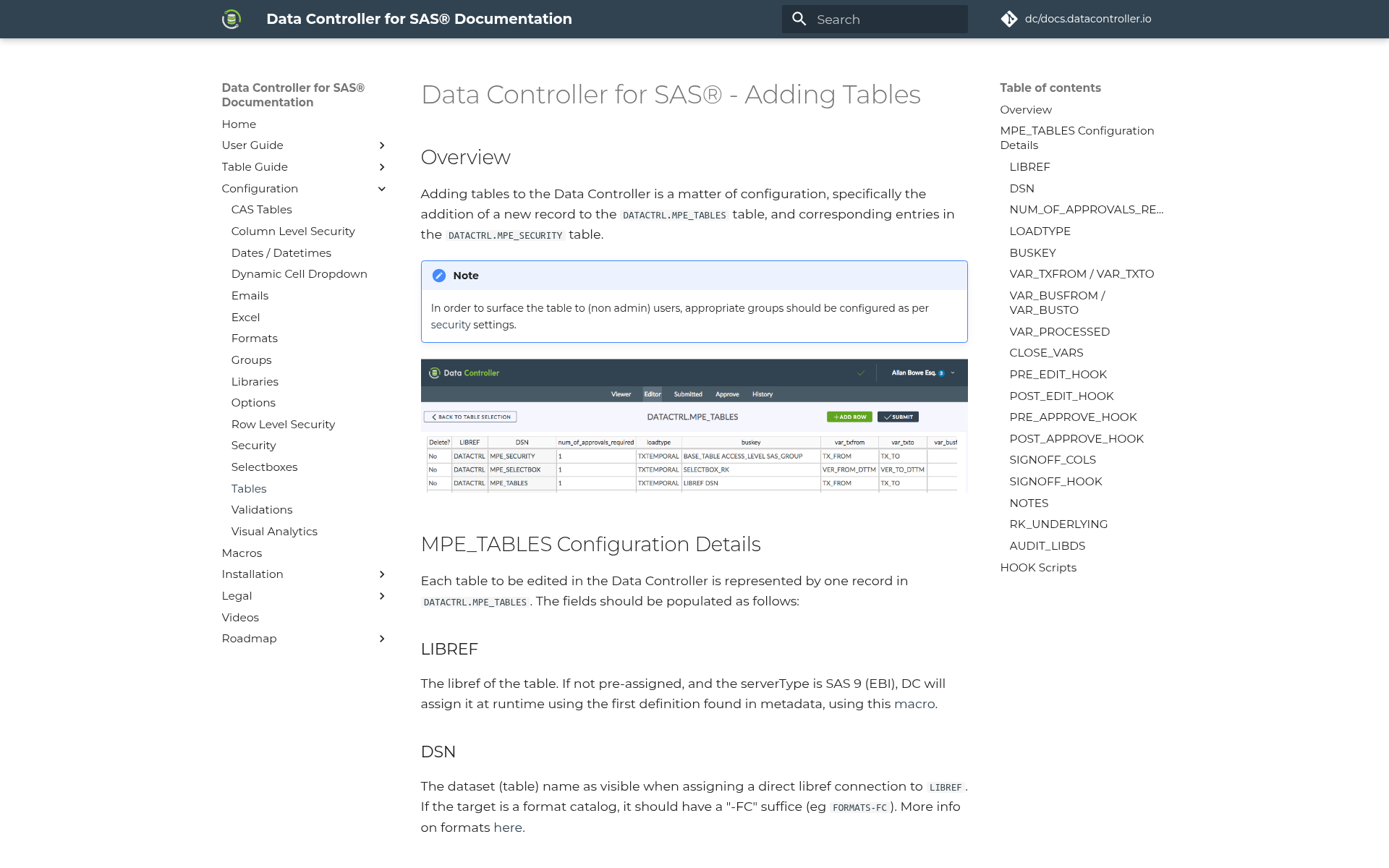Open the Emails page
This screenshot has width=1389, height=868.
(250, 296)
